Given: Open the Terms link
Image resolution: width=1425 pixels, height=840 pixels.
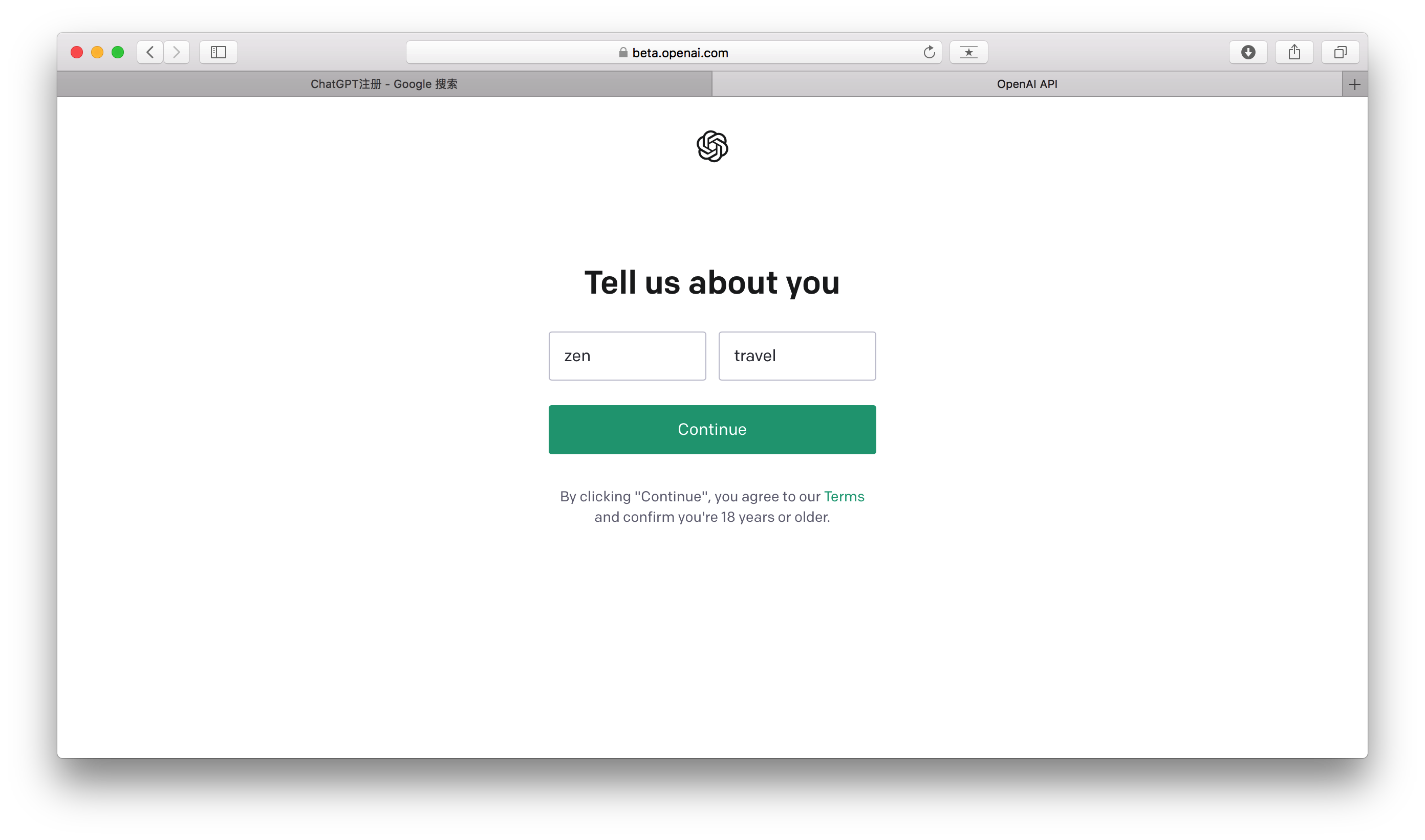Looking at the screenshot, I should [844, 496].
